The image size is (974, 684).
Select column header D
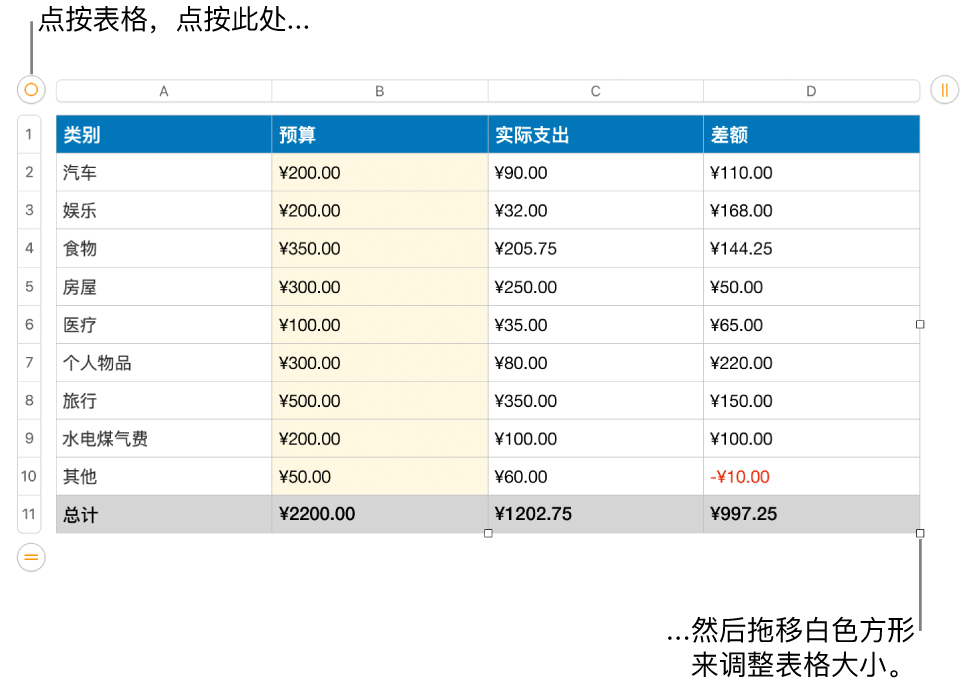[811, 90]
